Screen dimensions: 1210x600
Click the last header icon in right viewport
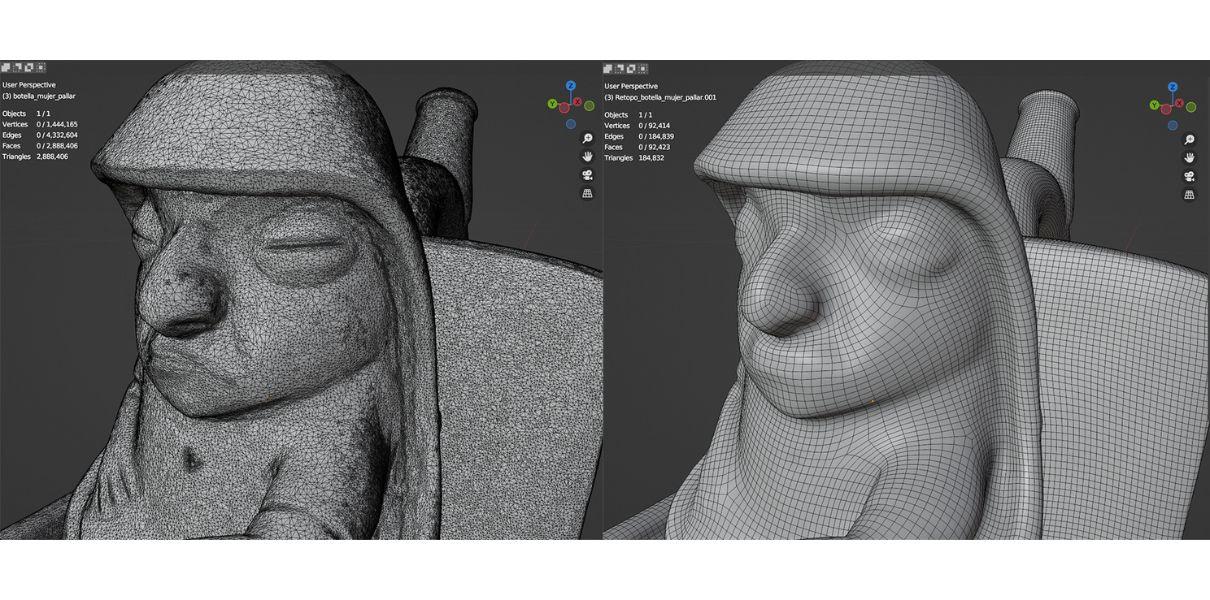[x=644, y=68]
